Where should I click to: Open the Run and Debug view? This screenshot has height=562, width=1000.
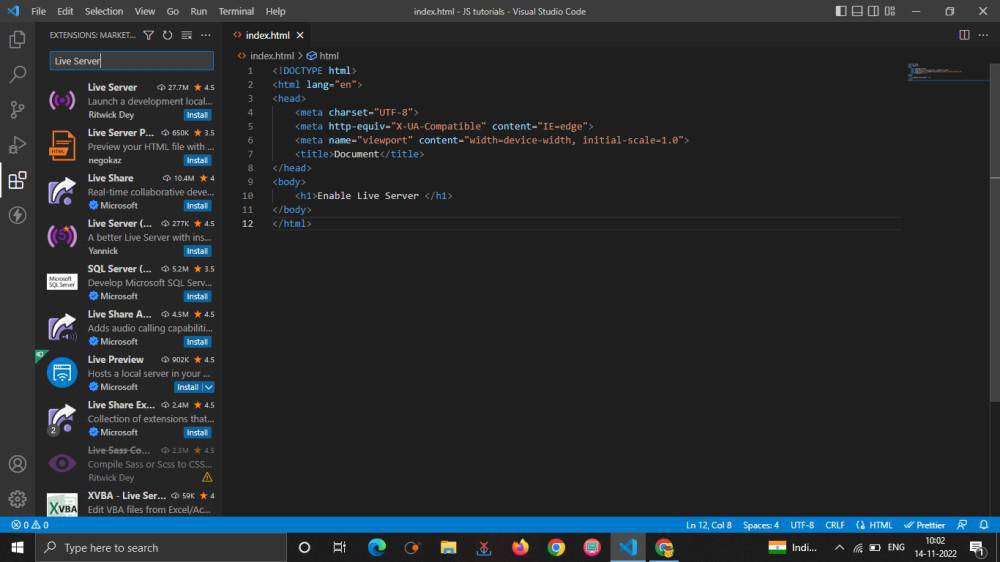[17, 145]
